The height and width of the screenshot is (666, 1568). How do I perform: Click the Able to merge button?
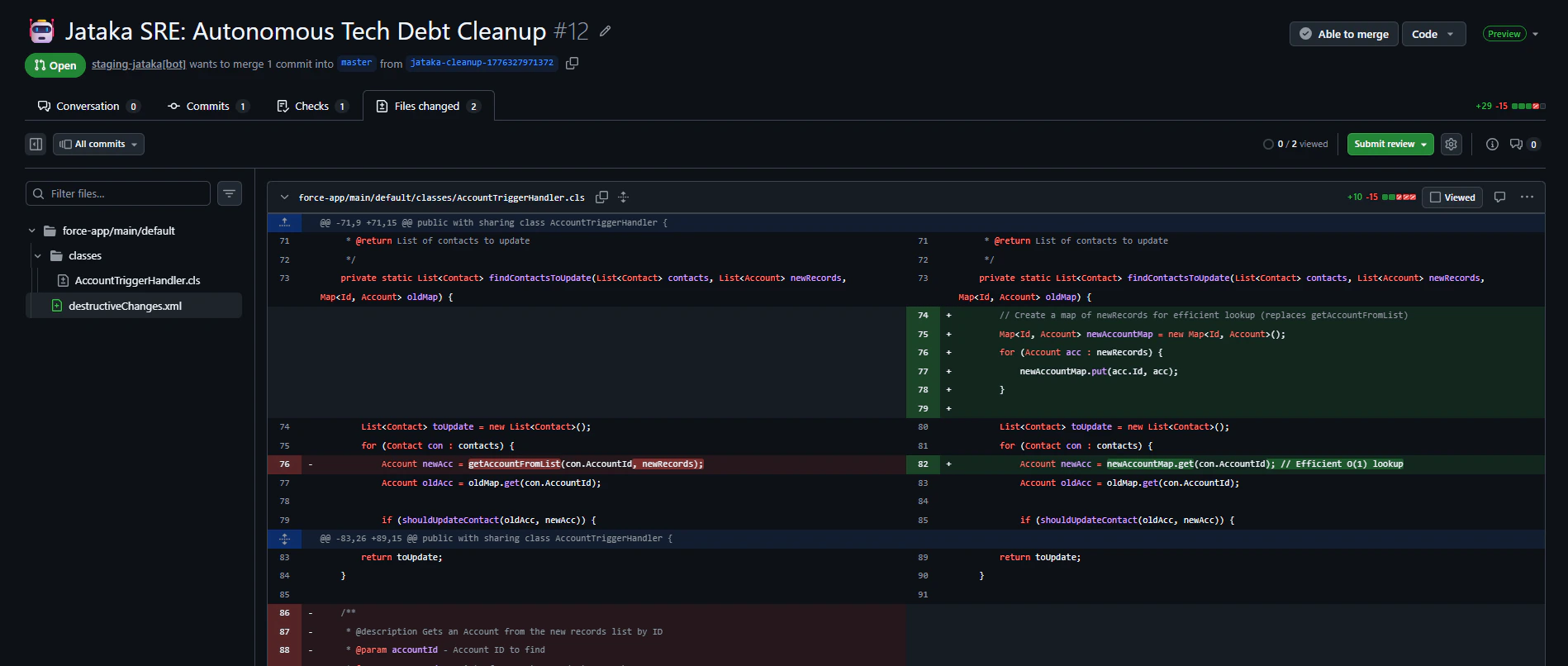tap(1344, 34)
